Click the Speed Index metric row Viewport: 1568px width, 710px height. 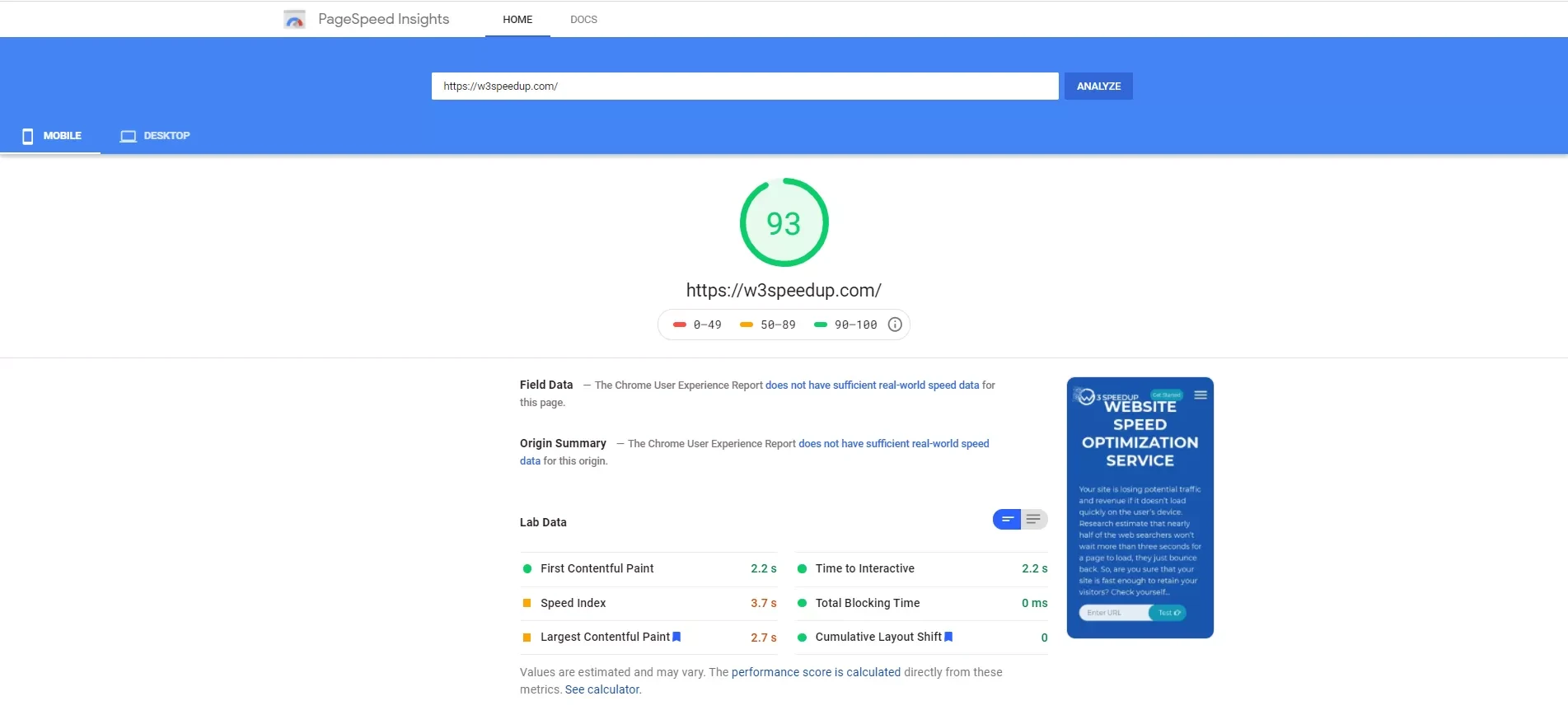649,603
